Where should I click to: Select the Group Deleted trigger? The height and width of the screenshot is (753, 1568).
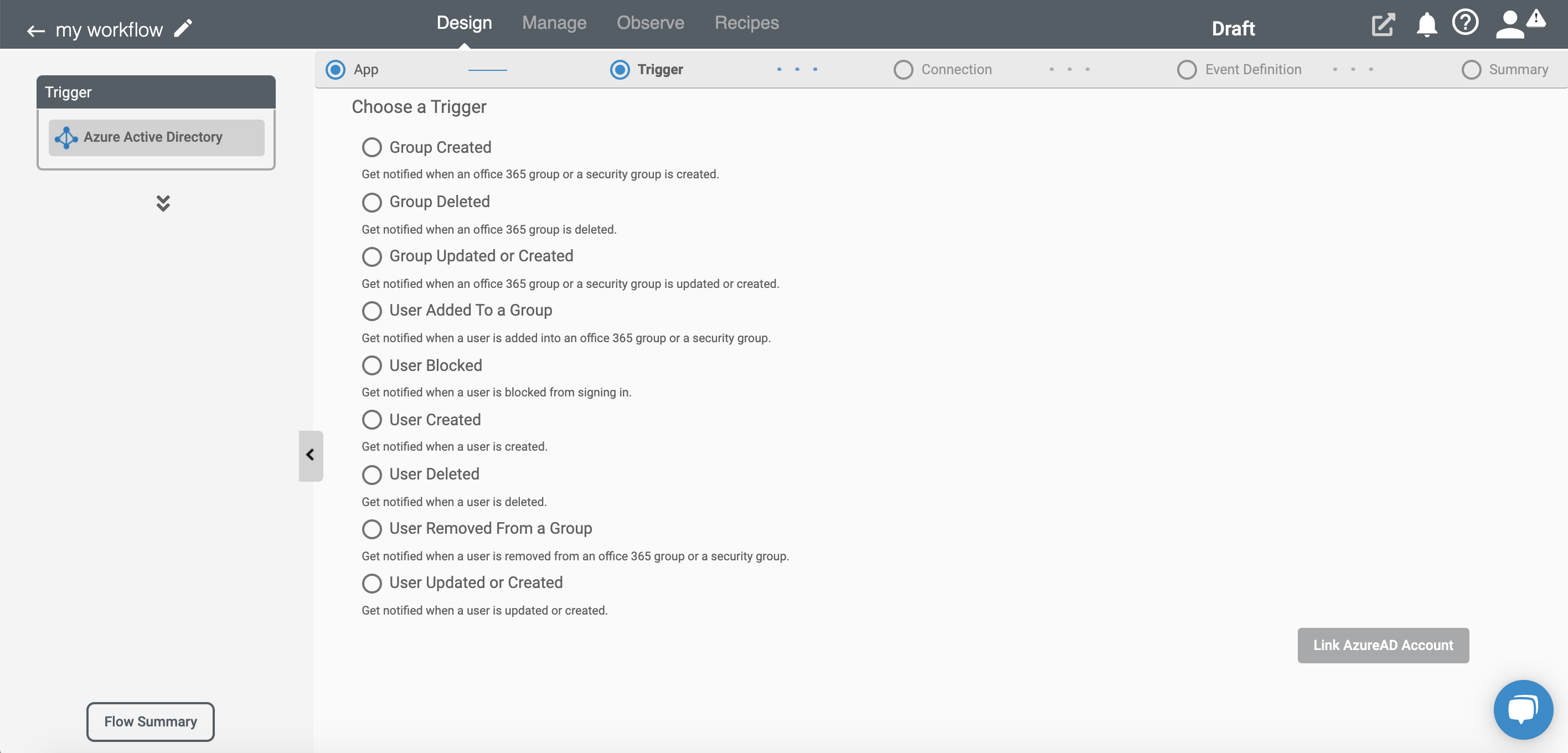coord(372,202)
